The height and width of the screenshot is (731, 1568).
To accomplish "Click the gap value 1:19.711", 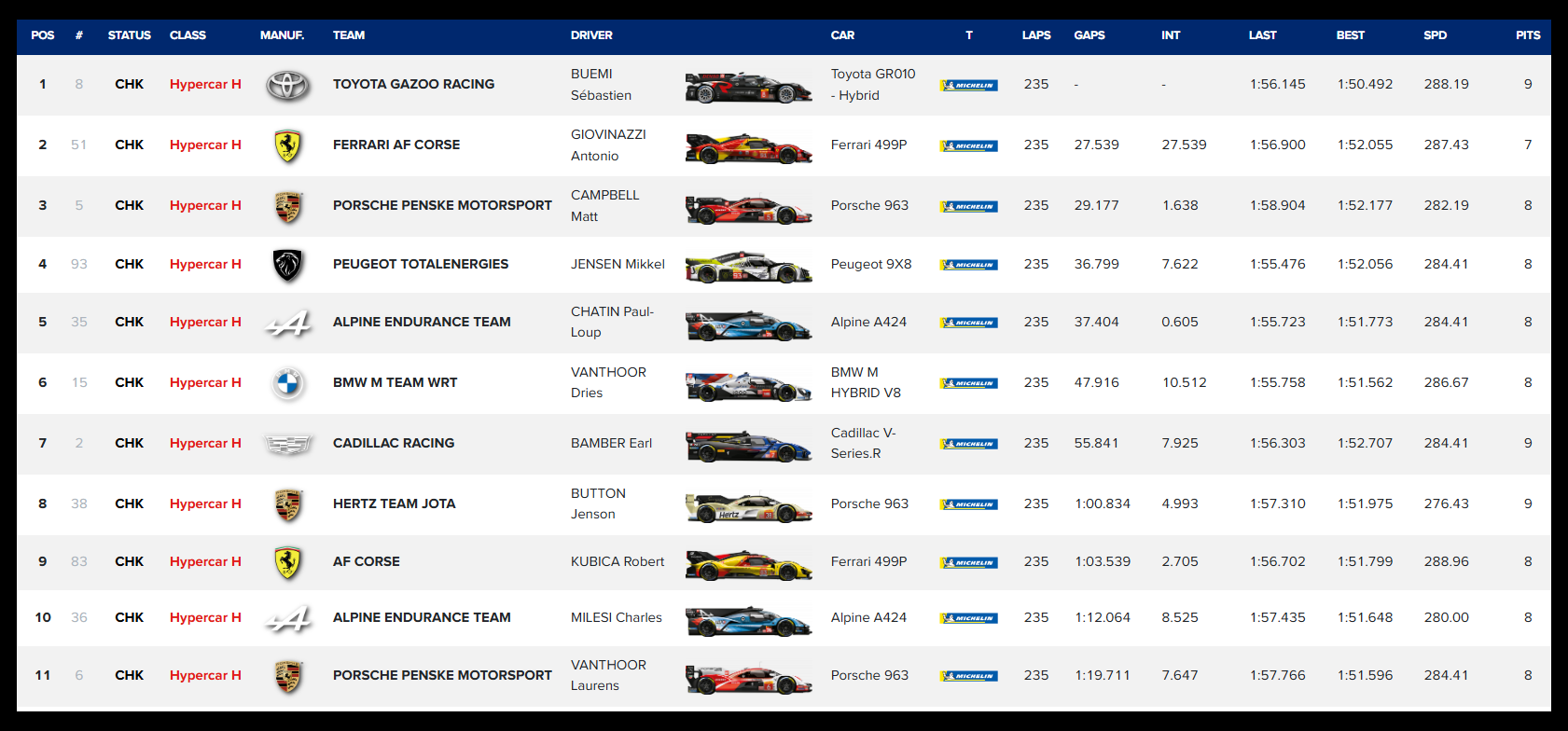I will [1103, 676].
